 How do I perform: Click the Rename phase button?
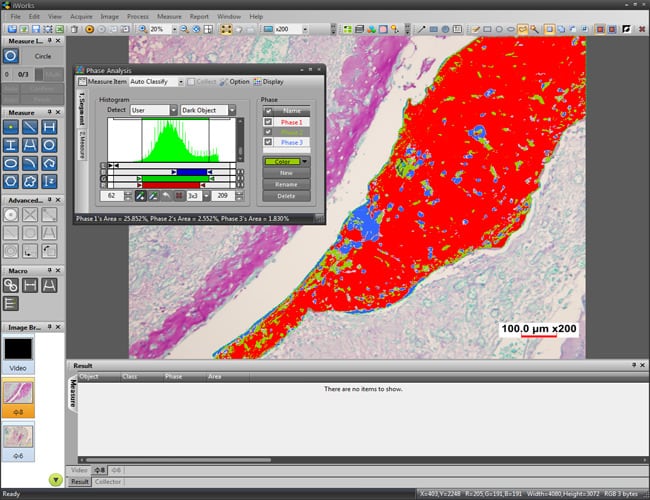(x=287, y=184)
